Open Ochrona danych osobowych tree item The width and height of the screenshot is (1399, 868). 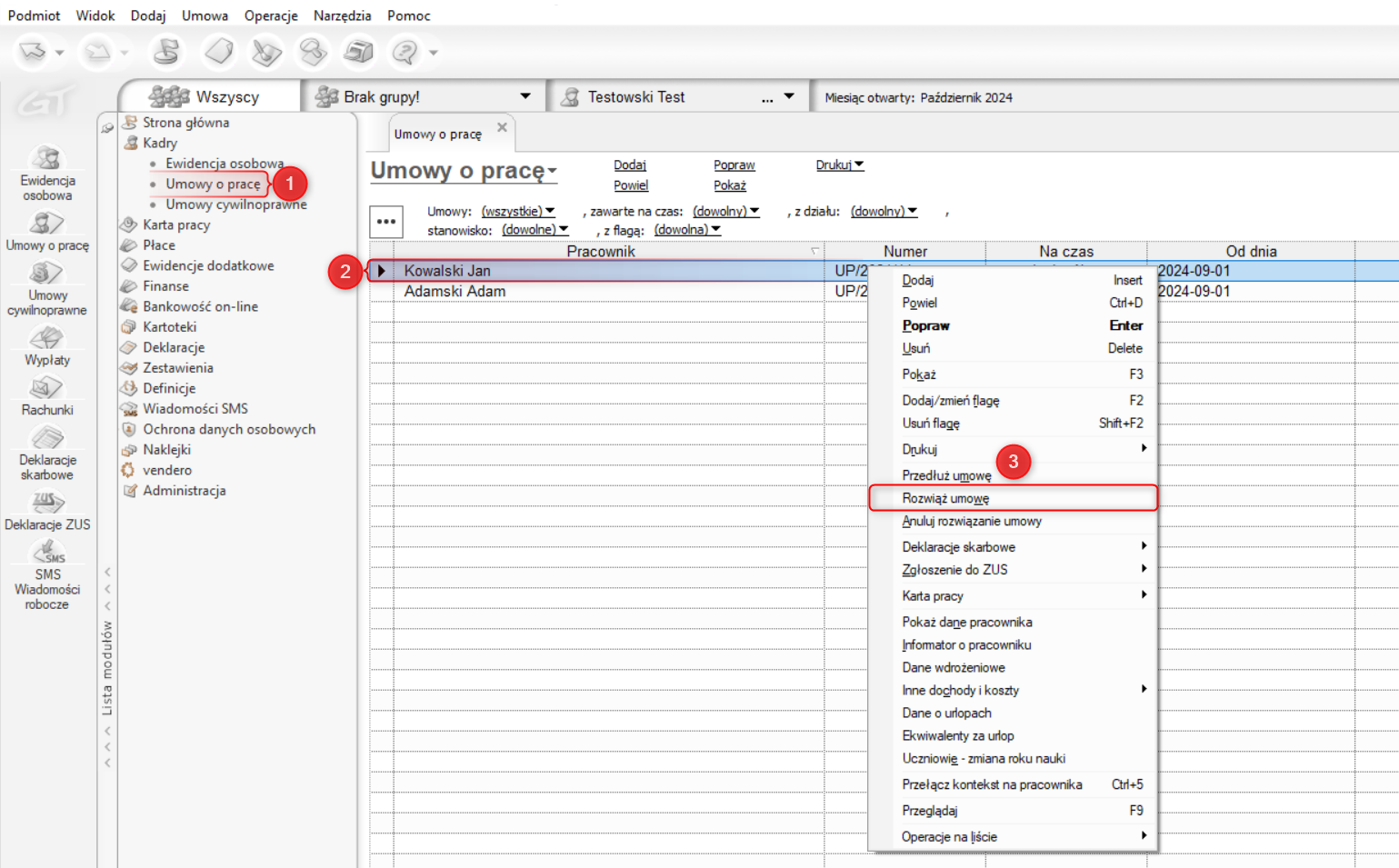(x=229, y=429)
